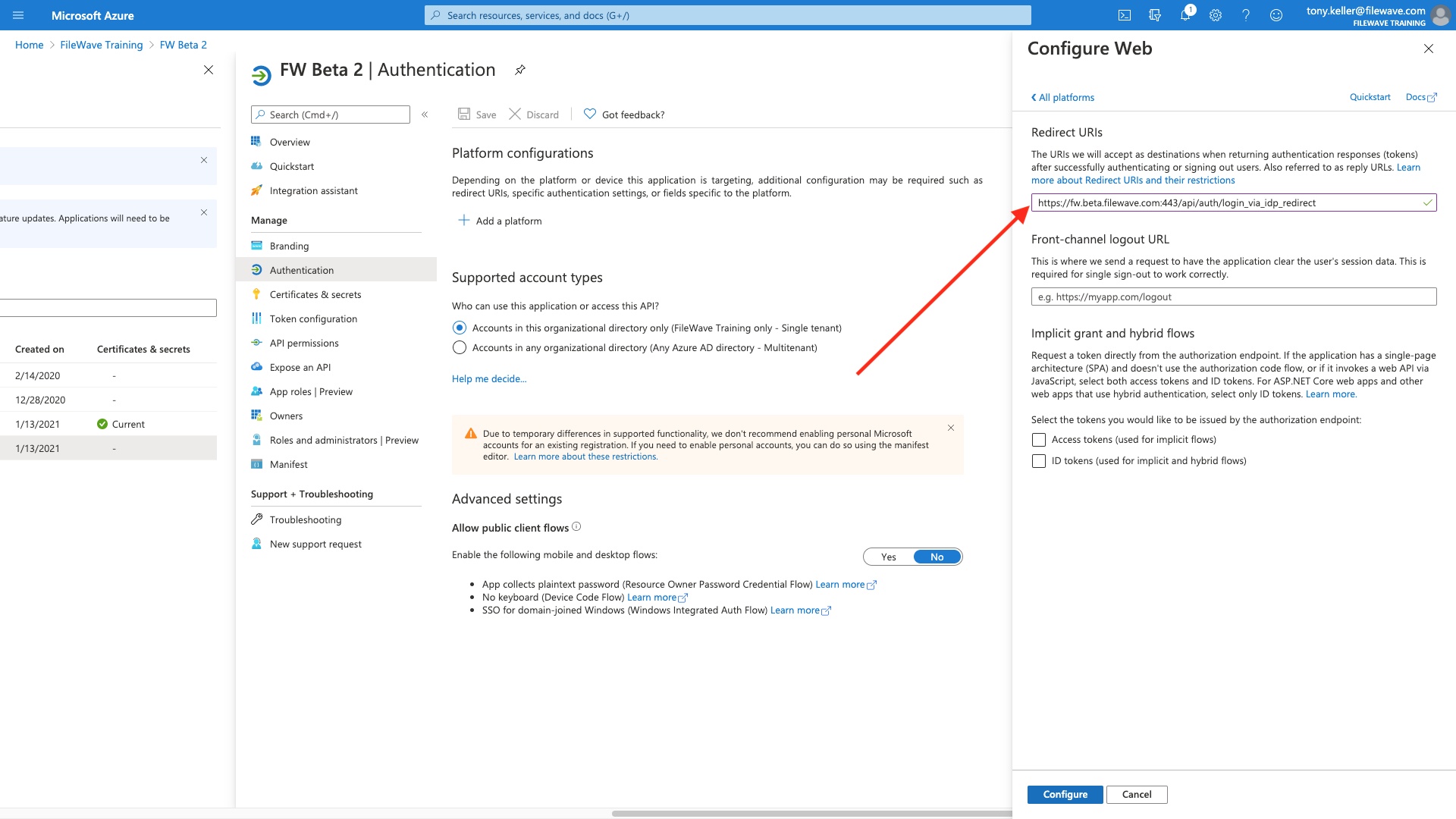This screenshot has height=819, width=1456.
Task: Click the Configure button
Action: (x=1065, y=794)
